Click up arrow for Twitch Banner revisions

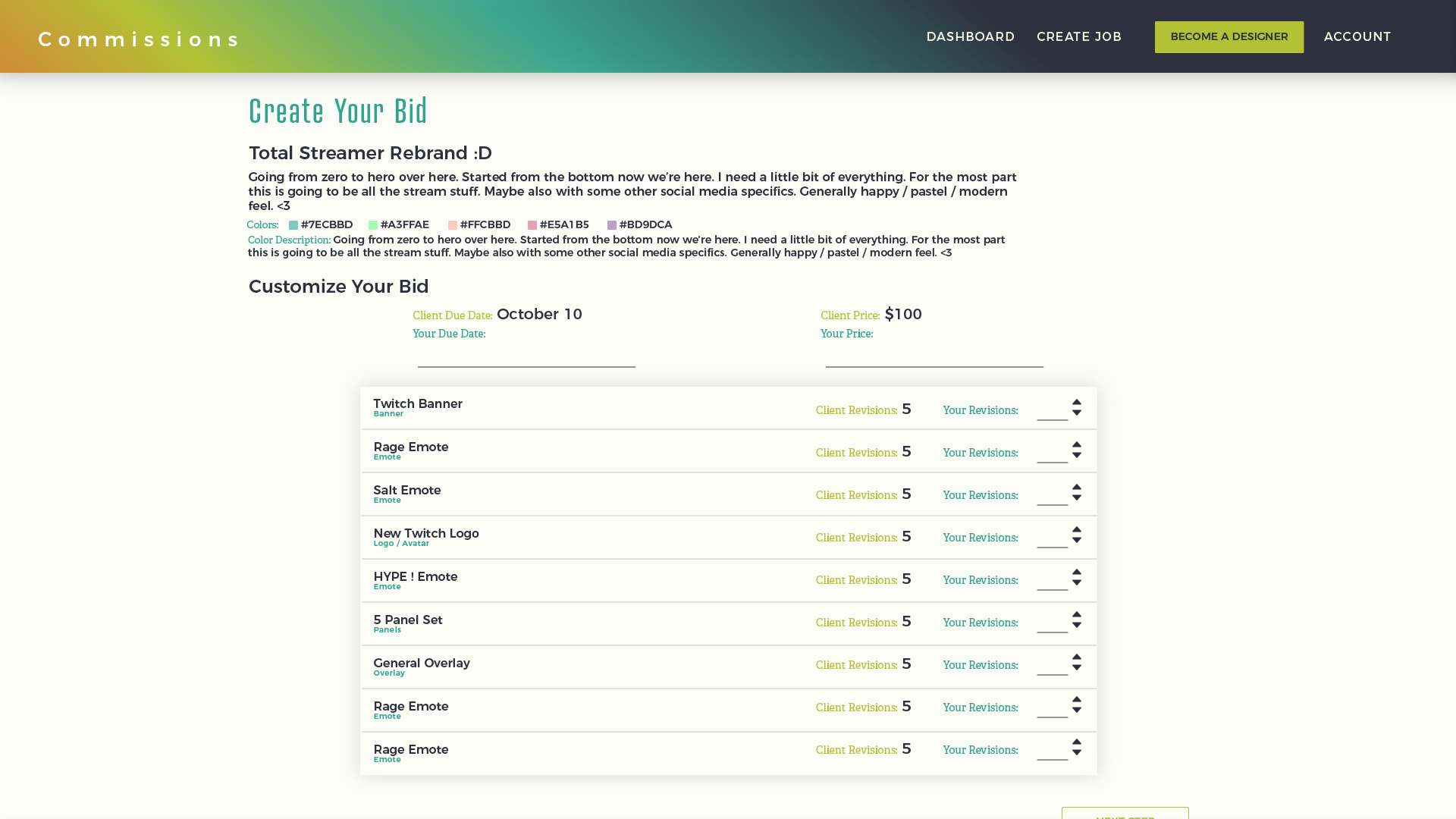point(1076,403)
